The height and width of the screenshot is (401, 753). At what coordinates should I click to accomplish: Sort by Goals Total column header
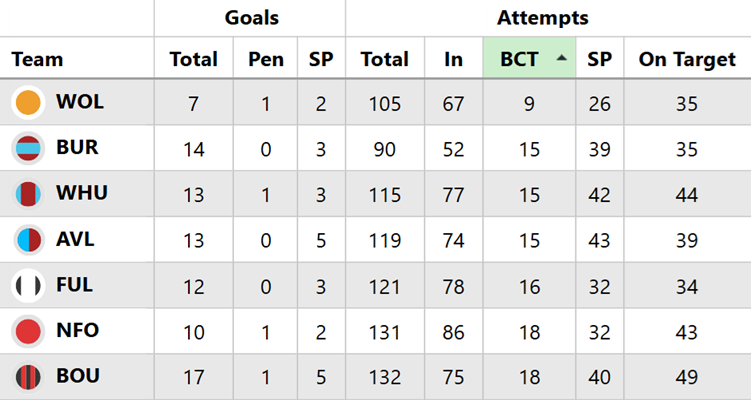pyautogui.click(x=193, y=60)
